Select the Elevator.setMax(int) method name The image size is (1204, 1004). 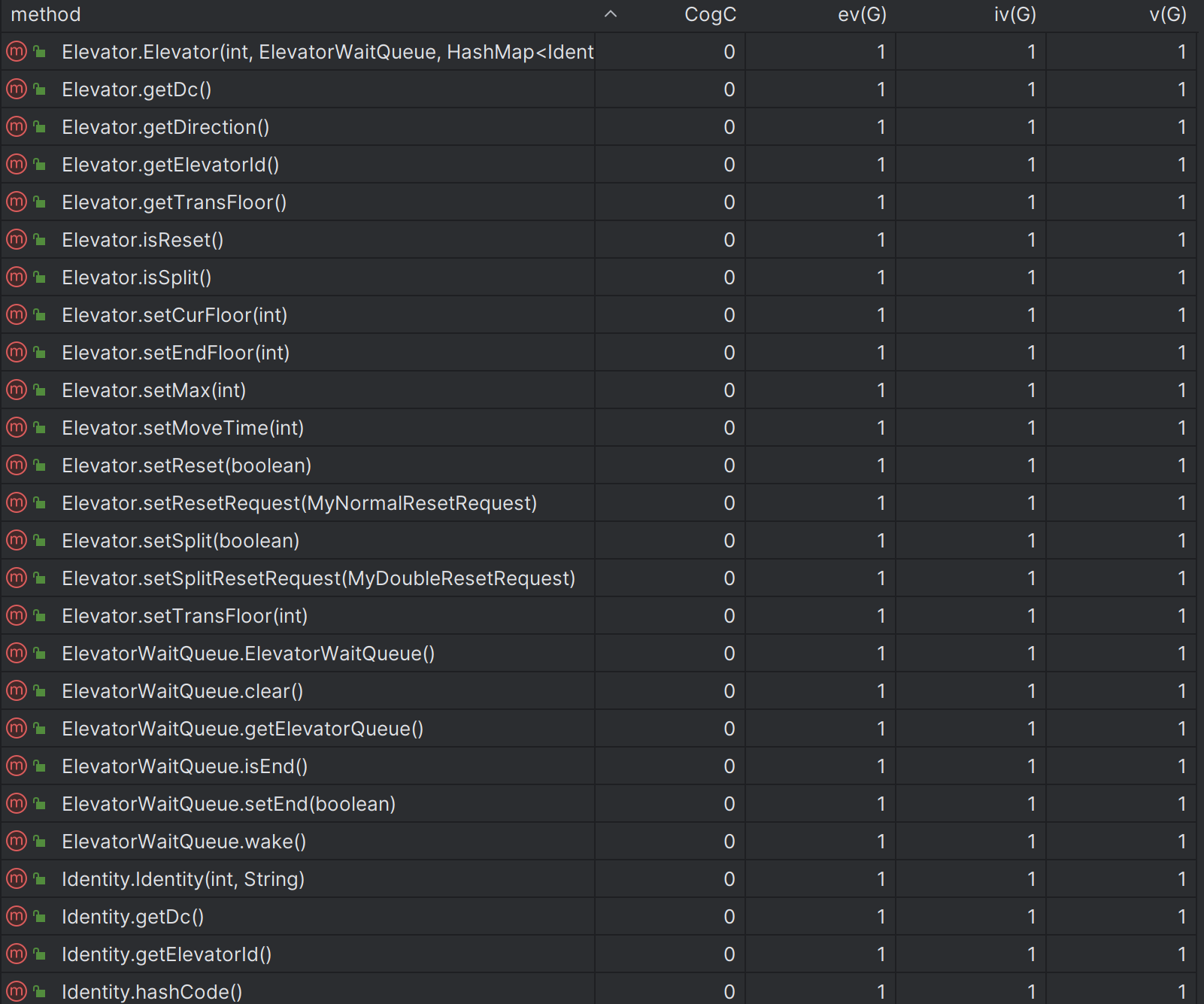click(153, 390)
